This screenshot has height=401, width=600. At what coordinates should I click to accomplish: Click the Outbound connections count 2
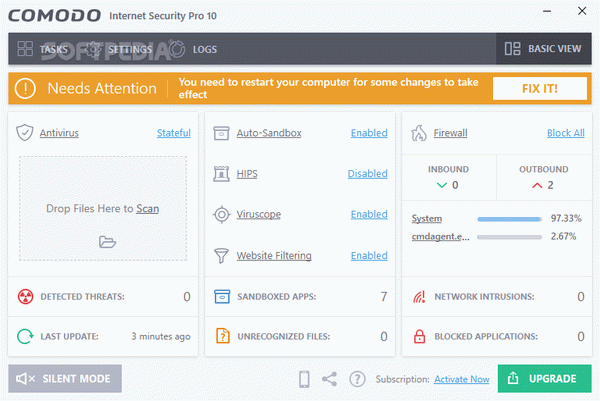(550, 185)
